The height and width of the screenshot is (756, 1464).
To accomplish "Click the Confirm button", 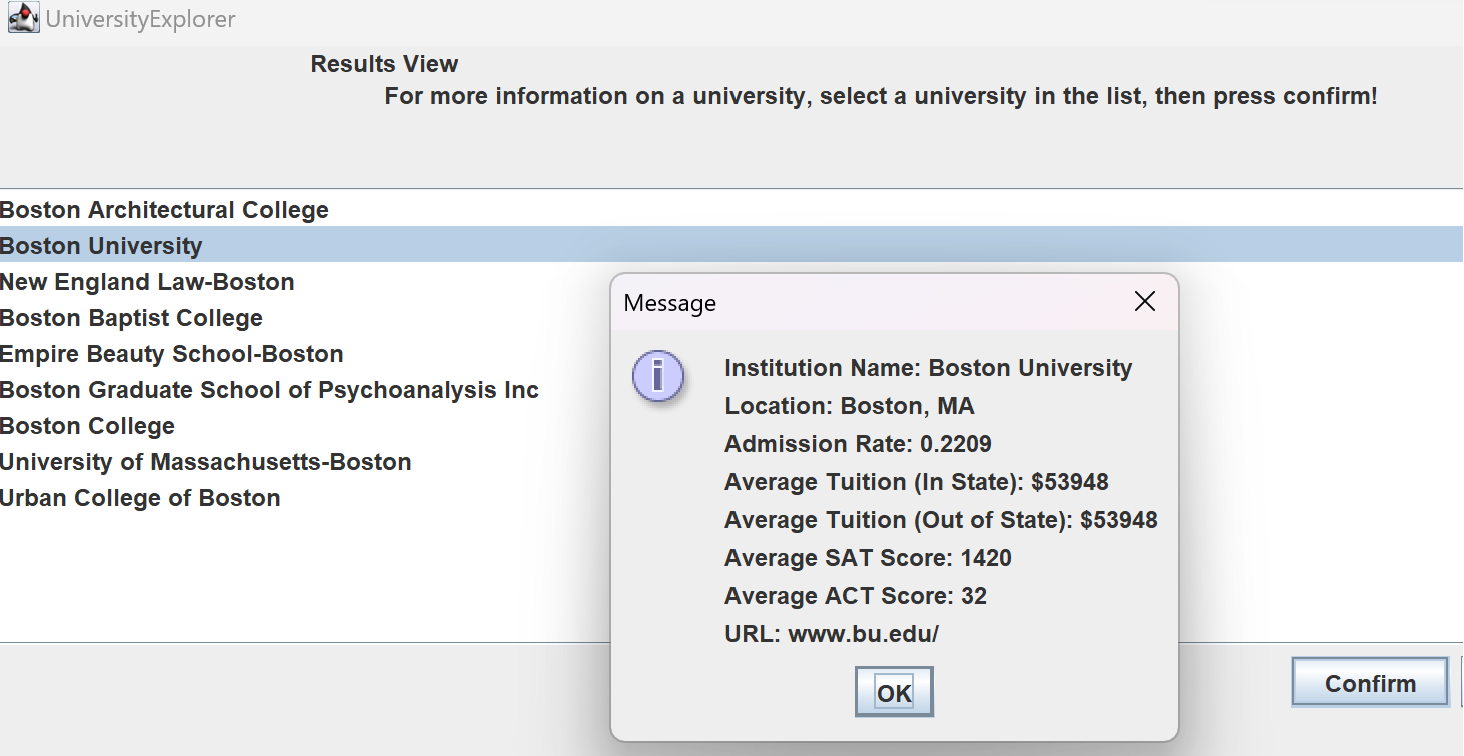I will 1370,683.
